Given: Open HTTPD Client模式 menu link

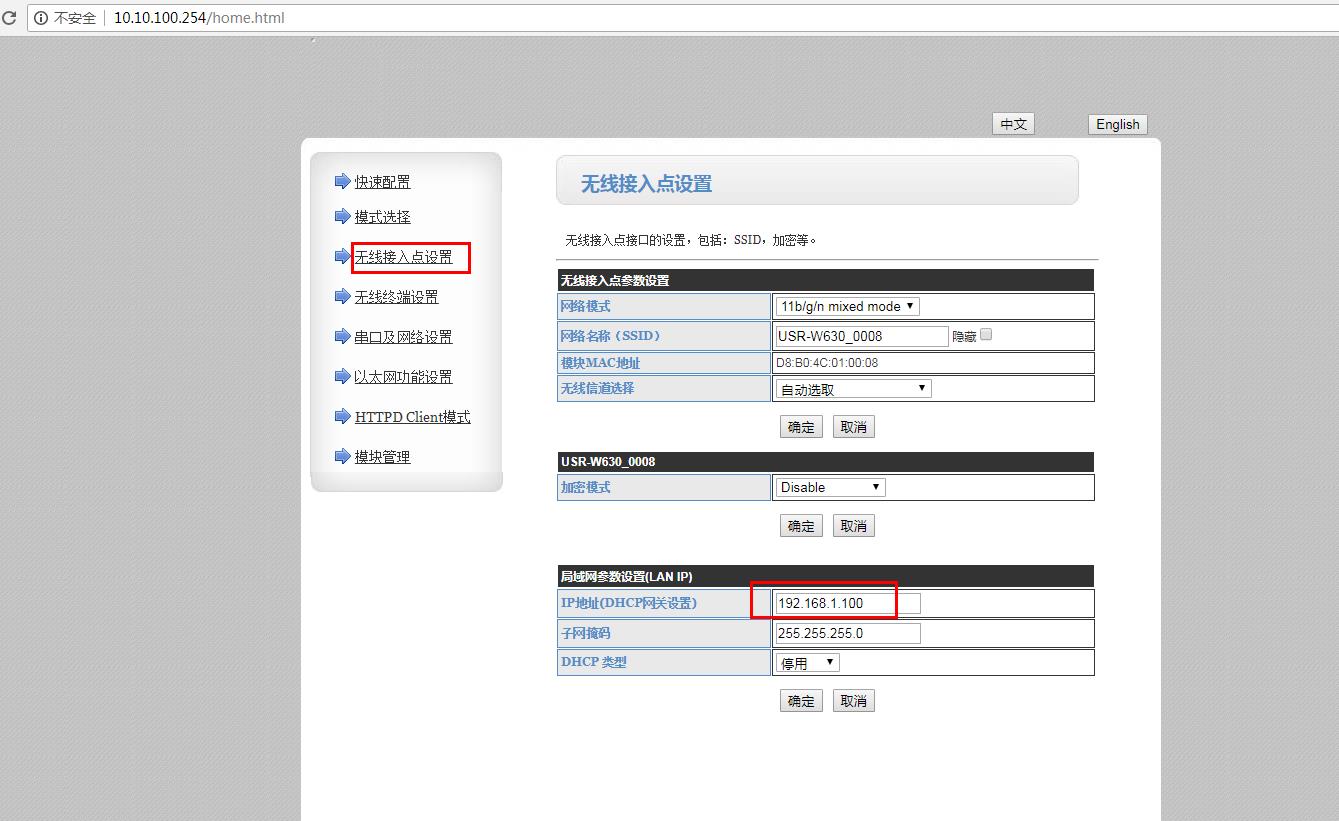Looking at the screenshot, I should pos(412,417).
